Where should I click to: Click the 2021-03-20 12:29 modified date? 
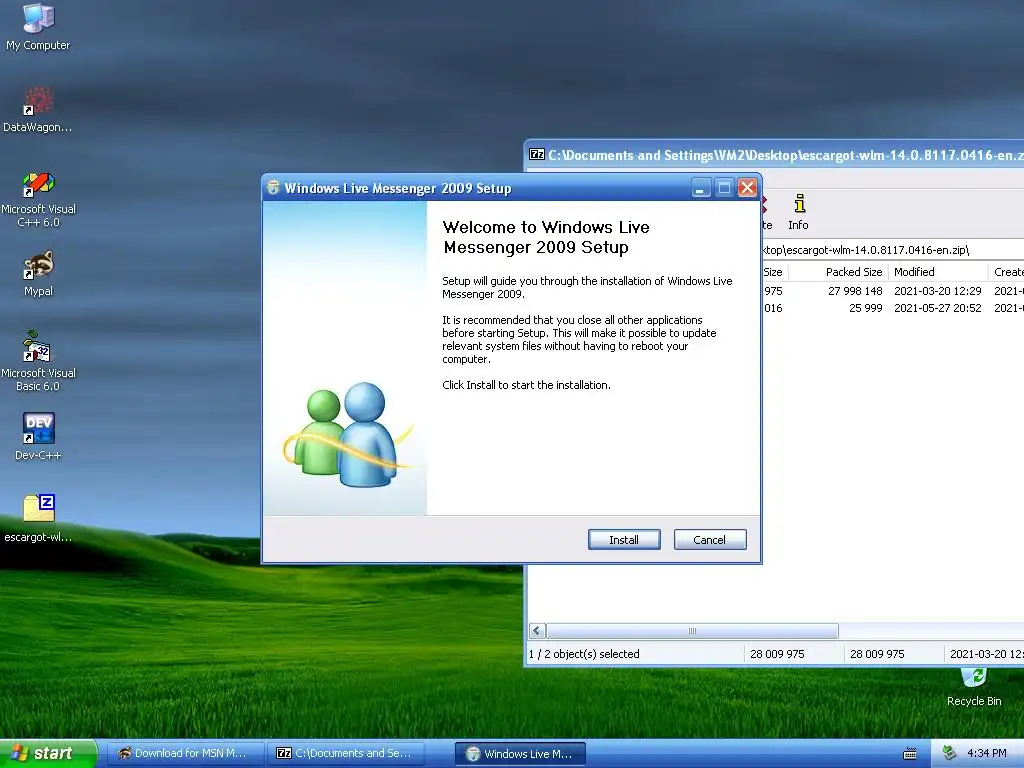tap(937, 291)
